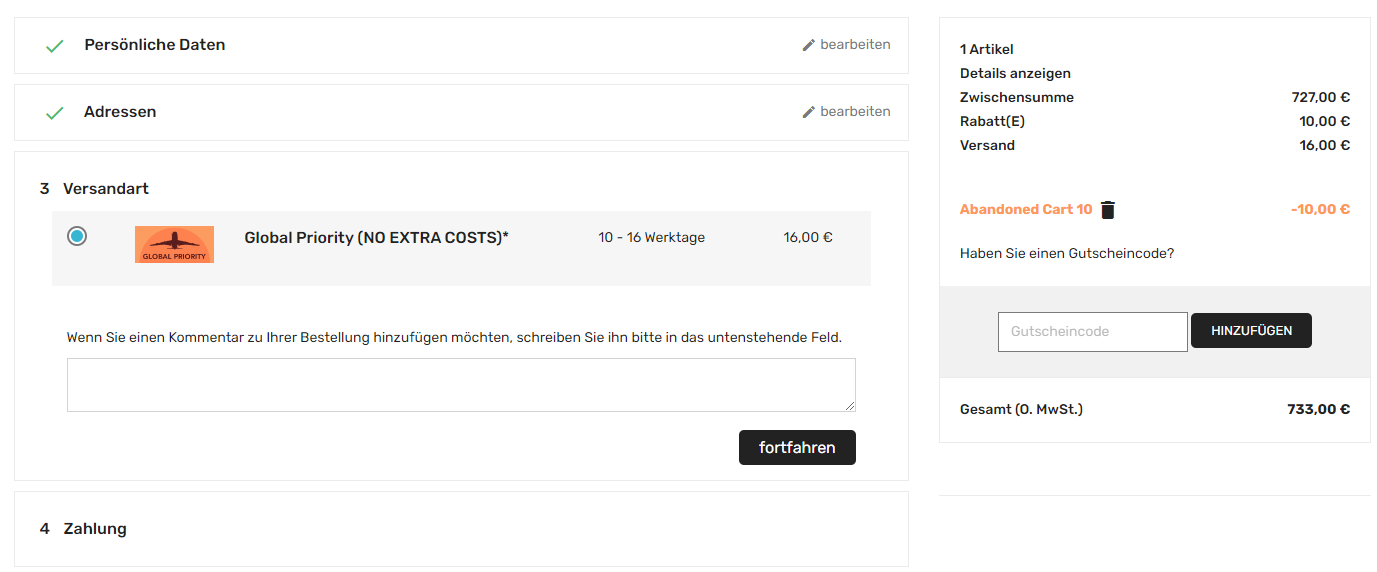This screenshot has height=572, width=1377.
Task: Click the HINZUFÜGEN coupon button
Action: (1251, 331)
